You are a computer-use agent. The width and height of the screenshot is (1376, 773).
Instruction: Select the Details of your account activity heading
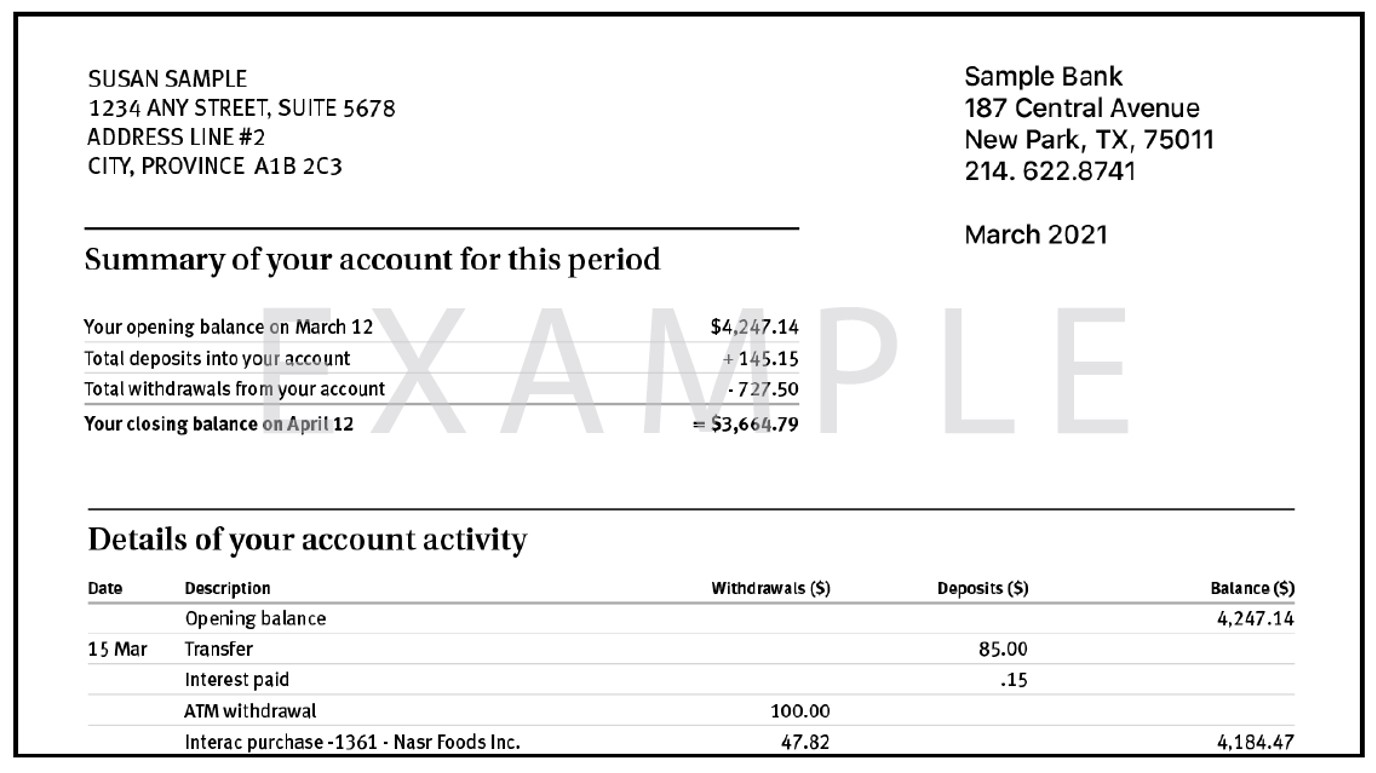307,541
